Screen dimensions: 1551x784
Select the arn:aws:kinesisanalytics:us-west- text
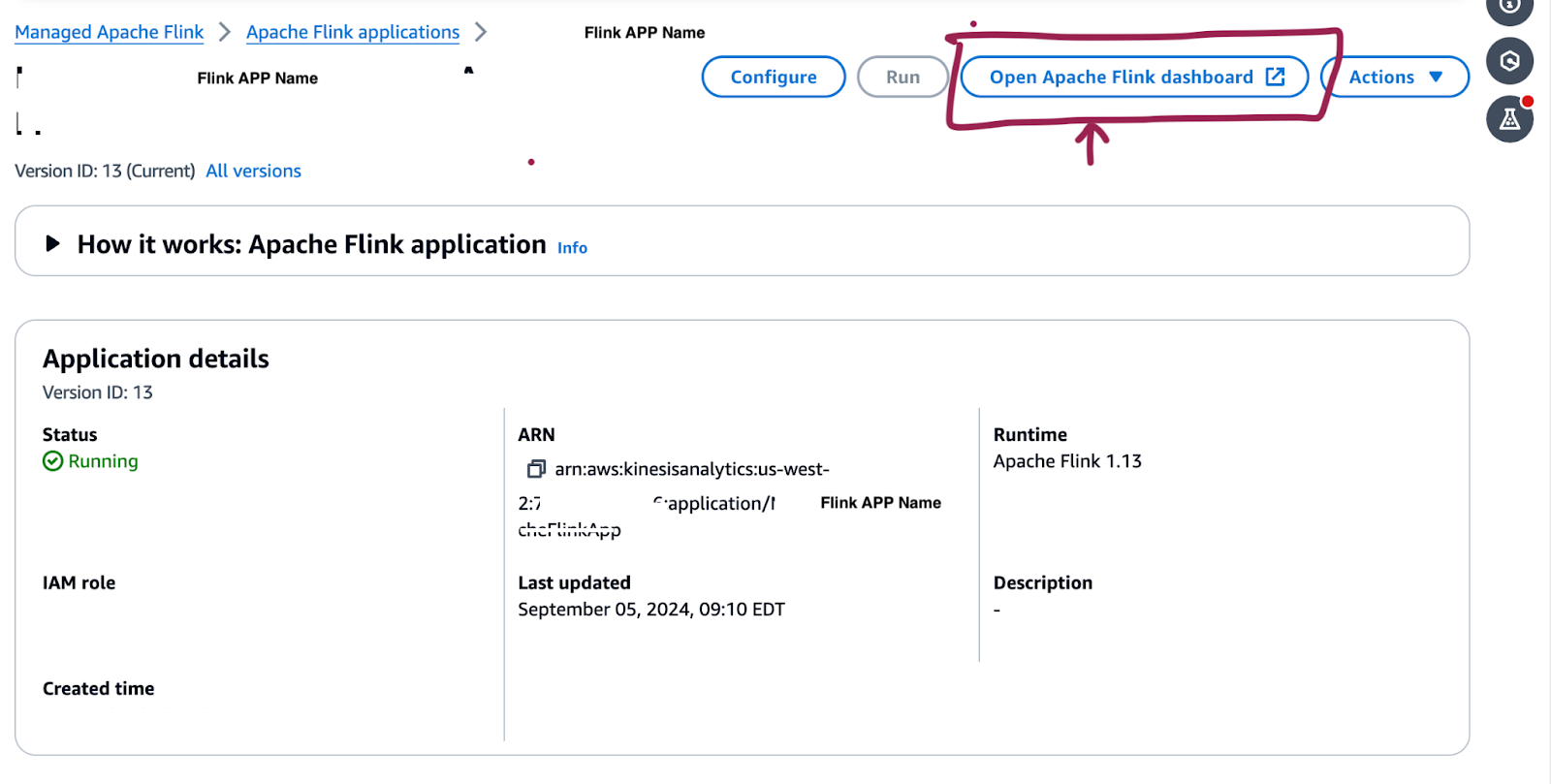tap(692, 469)
